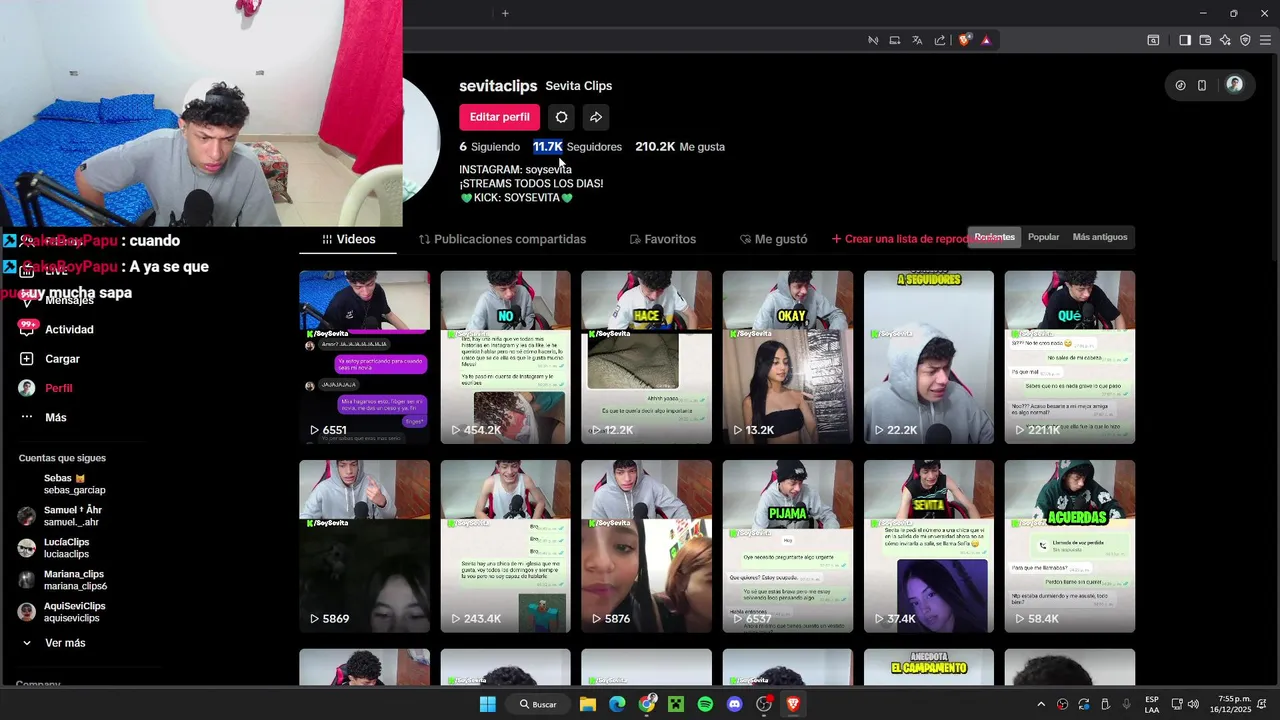Open OBS Studio from the taskbar
Screen dimensions: 1280x720
coord(764,704)
